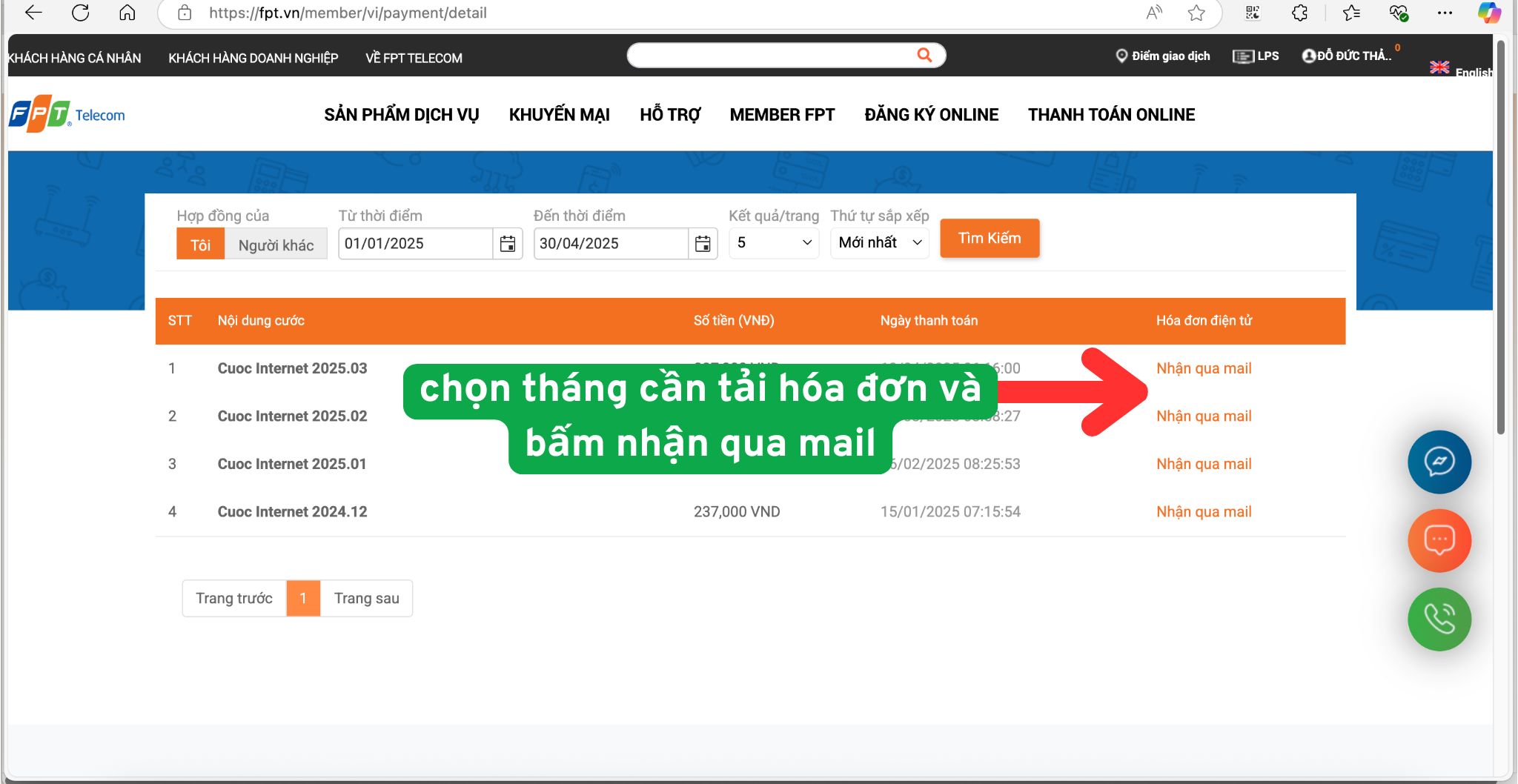Tap the green phone call floating button
The height and width of the screenshot is (784, 1518).
point(1439,619)
